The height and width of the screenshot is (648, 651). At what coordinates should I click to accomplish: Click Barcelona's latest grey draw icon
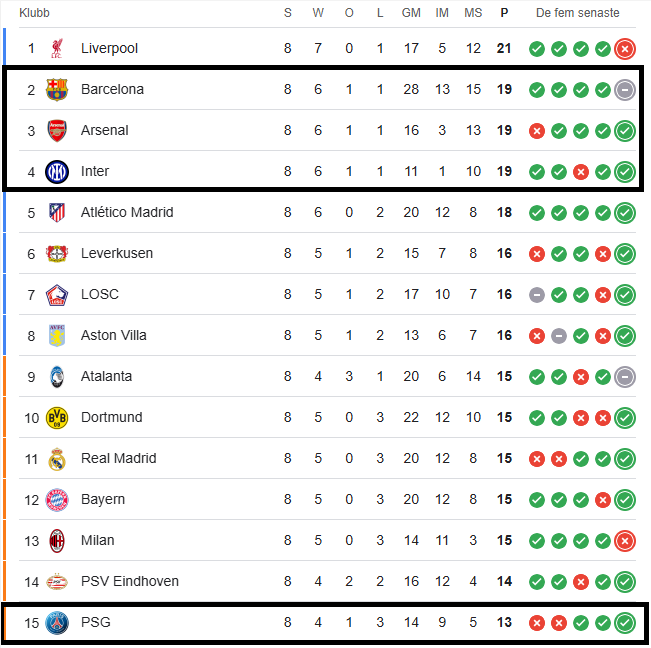click(x=625, y=90)
